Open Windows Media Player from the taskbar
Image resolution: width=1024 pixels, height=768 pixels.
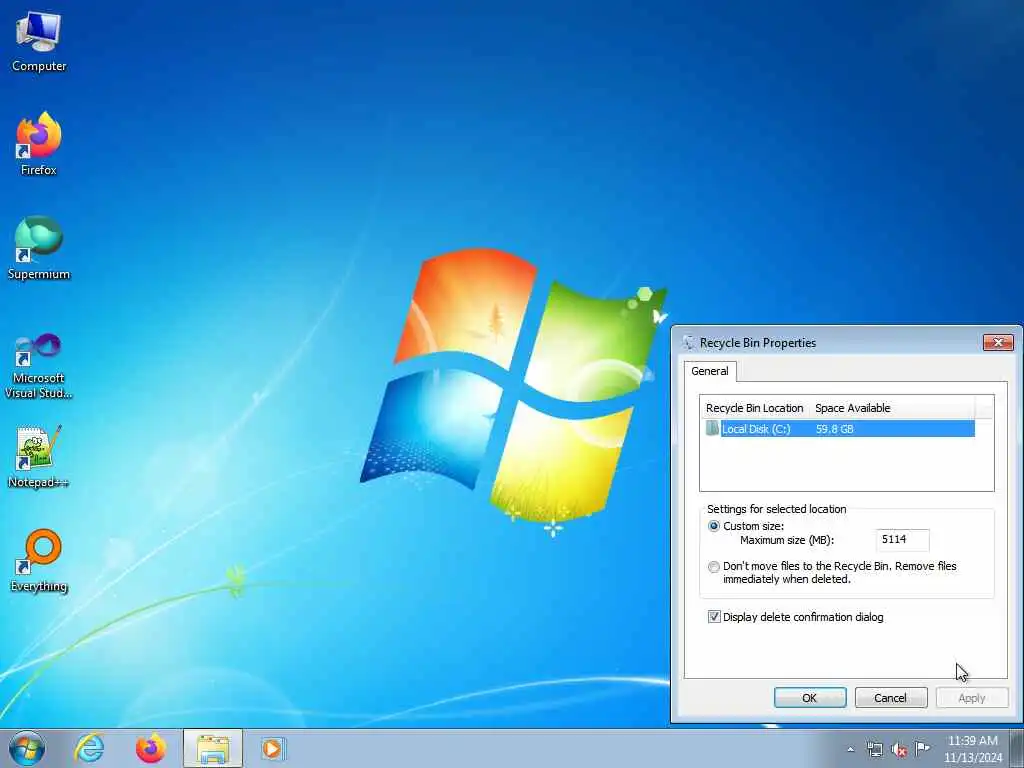(x=272, y=748)
